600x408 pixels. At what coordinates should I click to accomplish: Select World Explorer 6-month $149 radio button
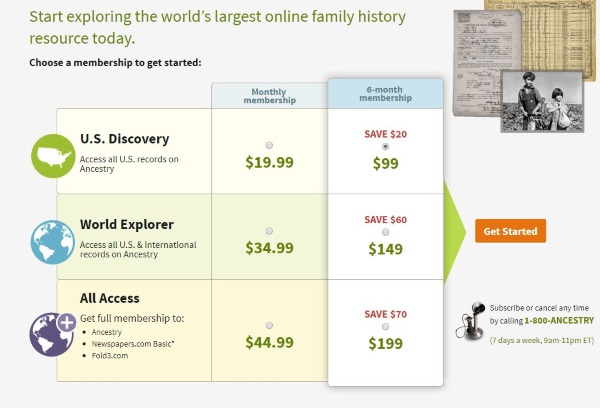coord(385,231)
